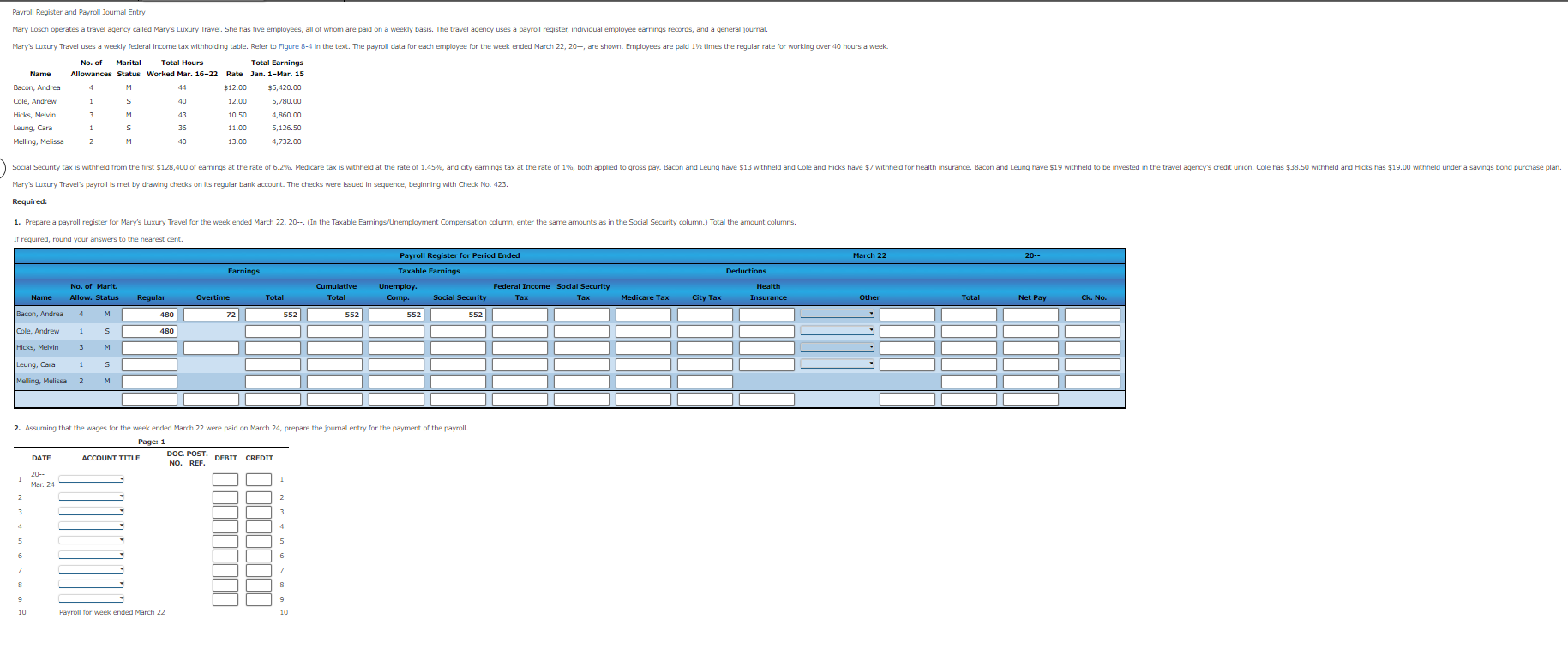This screenshot has height=661, width=1568.
Task: Open account title dropdown on journal line 1
Action: 91,479
